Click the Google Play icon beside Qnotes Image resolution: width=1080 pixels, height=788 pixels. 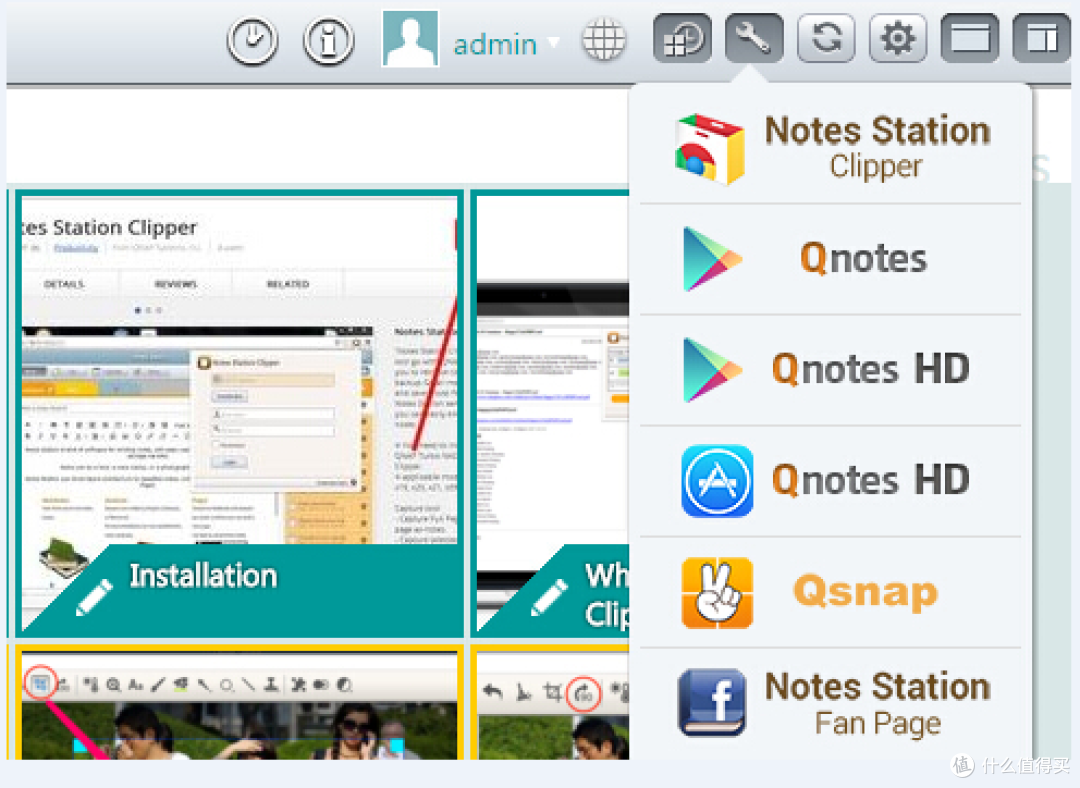coord(712,259)
